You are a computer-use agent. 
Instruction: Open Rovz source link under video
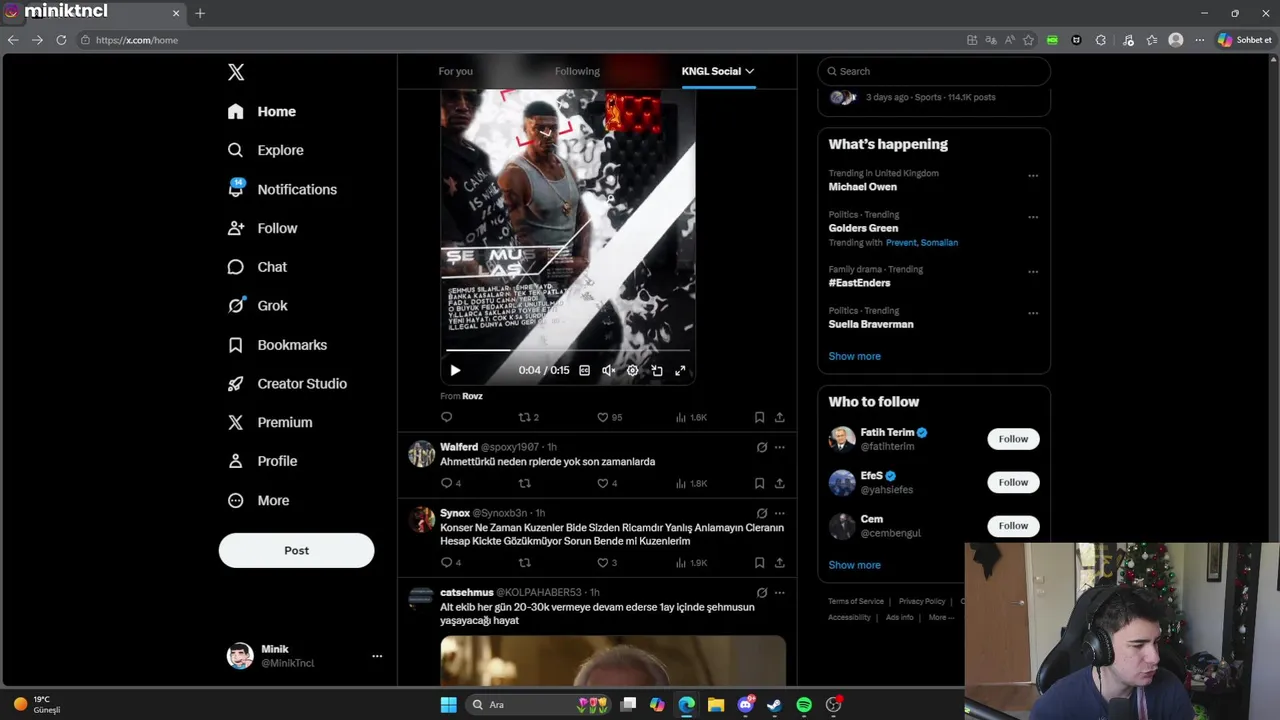(x=472, y=396)
